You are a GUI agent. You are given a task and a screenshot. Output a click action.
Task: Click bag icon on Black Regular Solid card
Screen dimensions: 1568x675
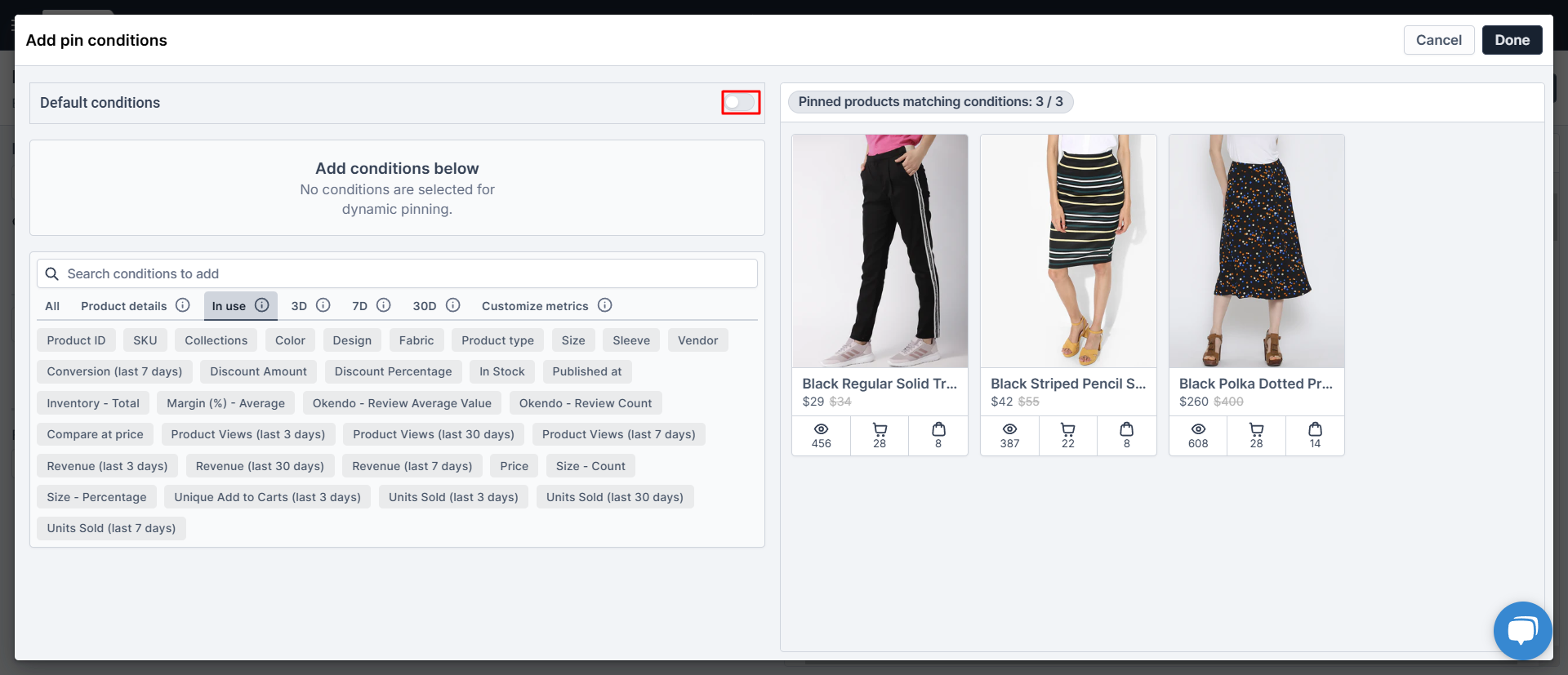pyautogui.click(x=938, y=429)
